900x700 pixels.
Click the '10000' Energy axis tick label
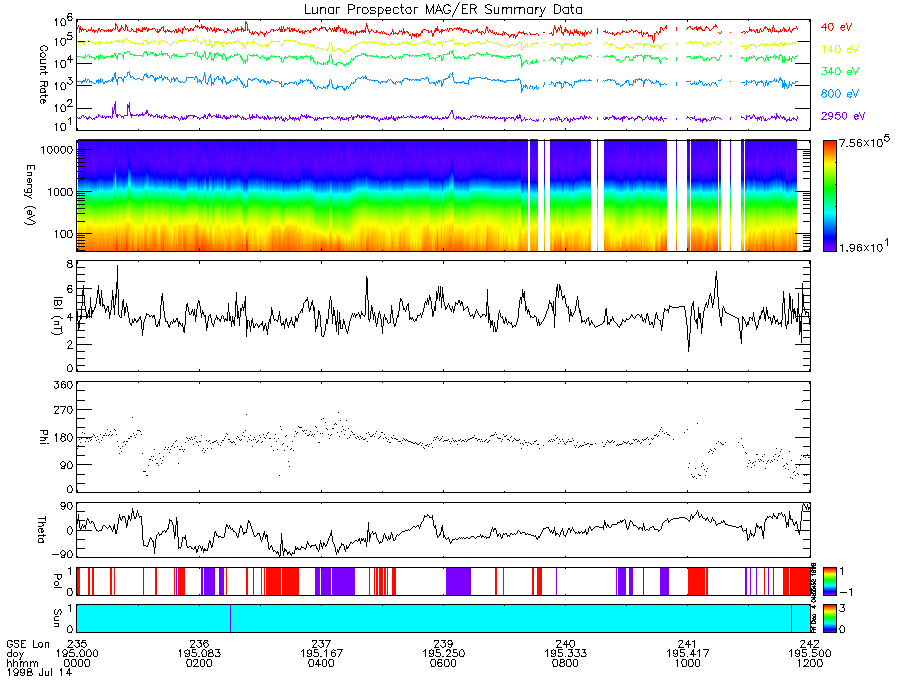click(x=57, y=150)
